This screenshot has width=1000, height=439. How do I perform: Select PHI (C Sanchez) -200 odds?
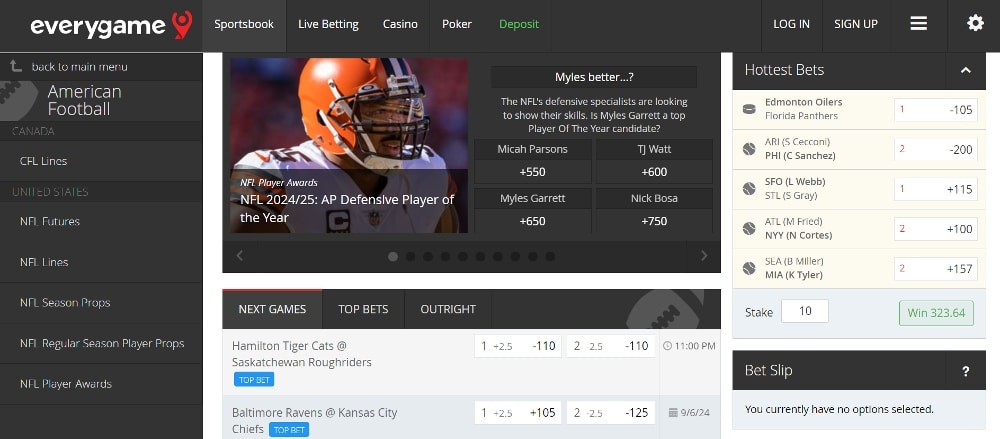coord(936,149)
